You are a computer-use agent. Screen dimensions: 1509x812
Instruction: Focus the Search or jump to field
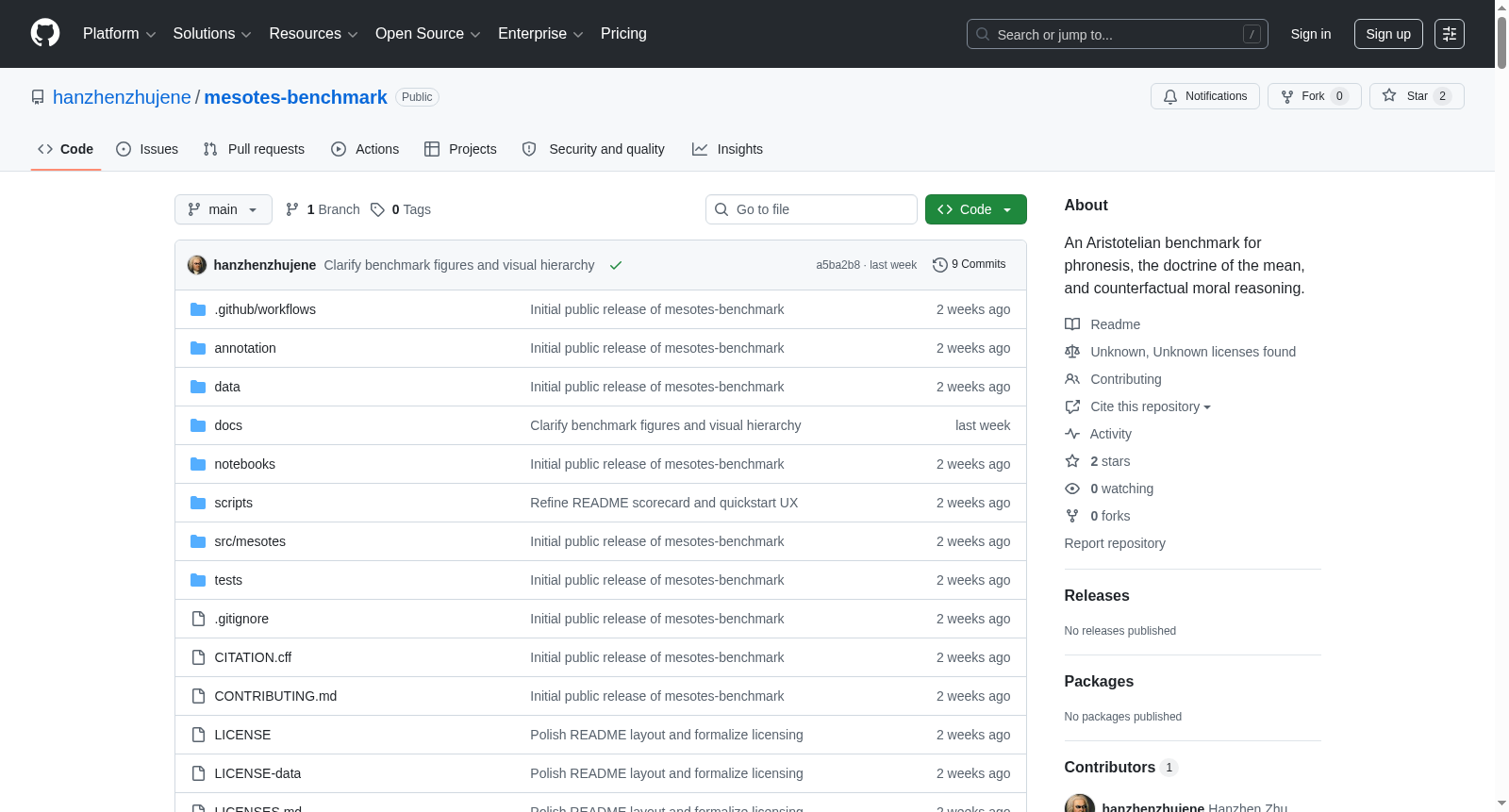pyautogui.click(x=1118, y=34)
